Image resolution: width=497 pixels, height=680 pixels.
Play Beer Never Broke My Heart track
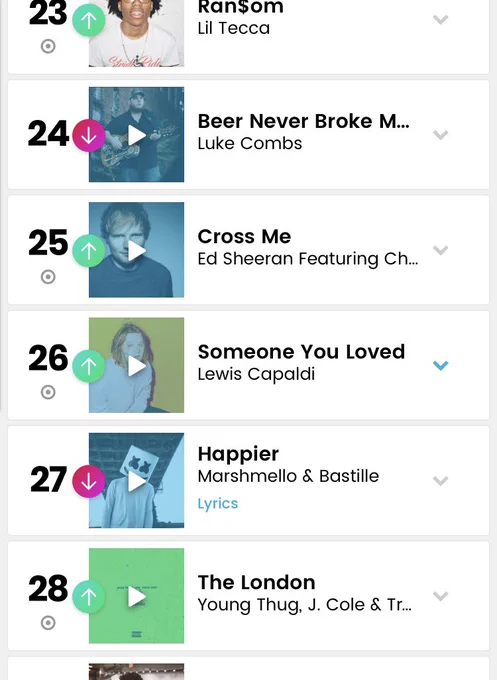pos(137,135)
